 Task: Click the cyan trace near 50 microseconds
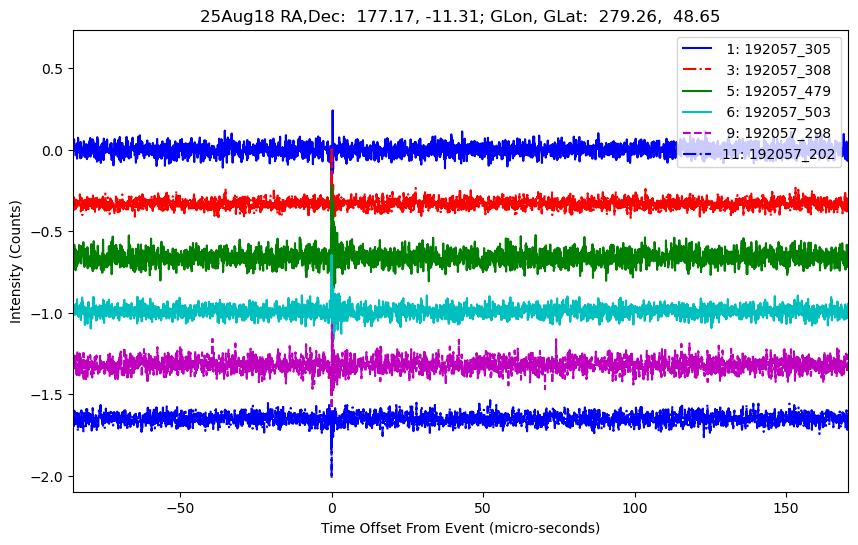(x=484, y=311)
